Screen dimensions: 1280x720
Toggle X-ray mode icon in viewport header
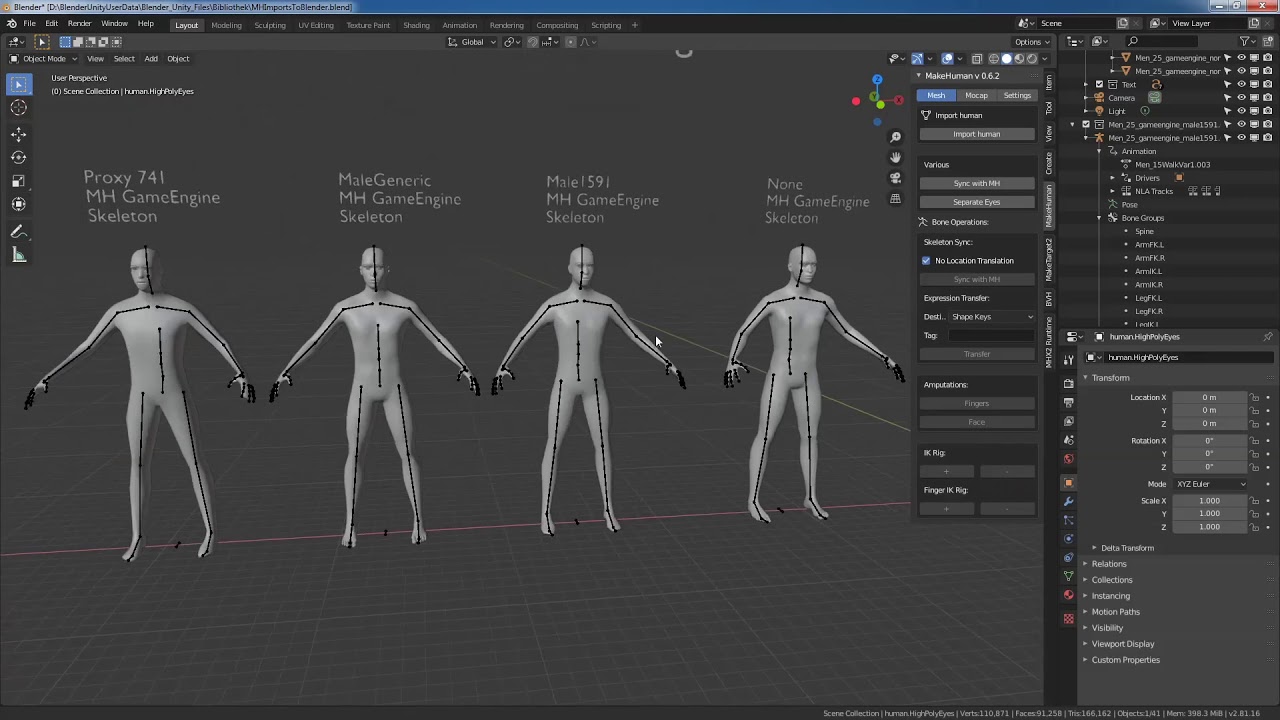point(977,59)
